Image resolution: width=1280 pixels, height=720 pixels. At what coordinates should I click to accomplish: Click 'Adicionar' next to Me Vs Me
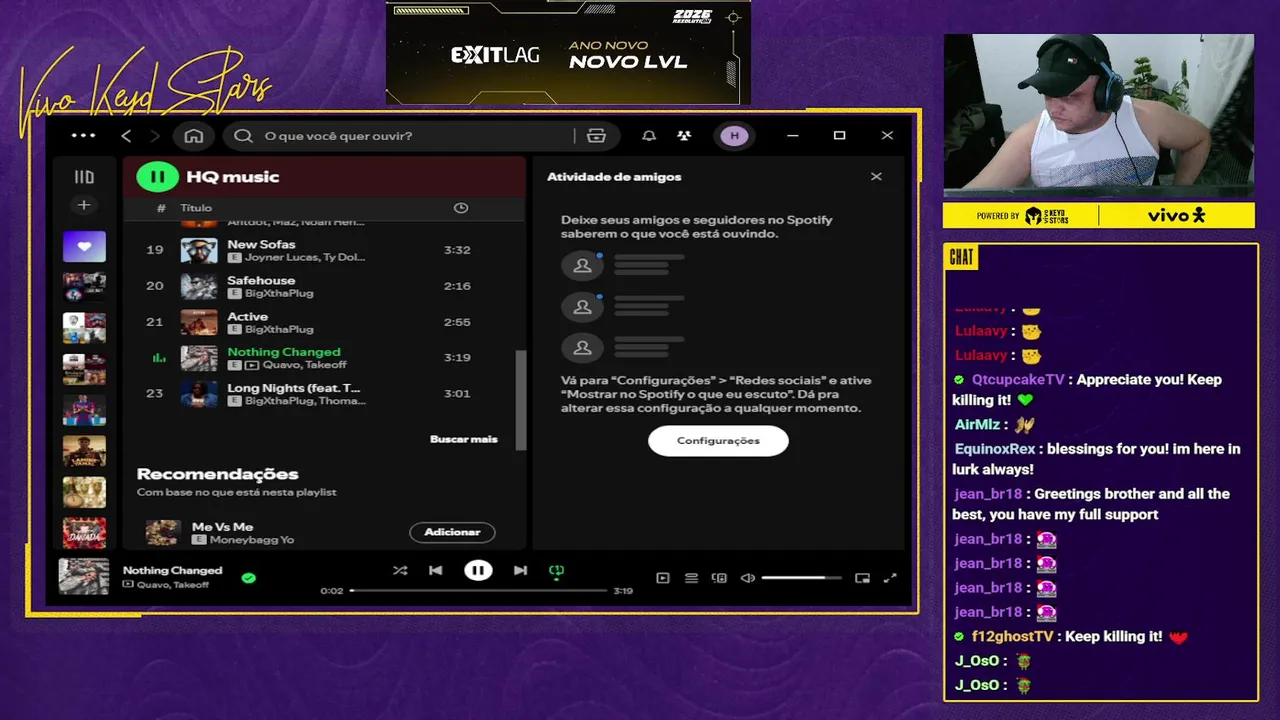pyautogui.click(x=452, y=532)
